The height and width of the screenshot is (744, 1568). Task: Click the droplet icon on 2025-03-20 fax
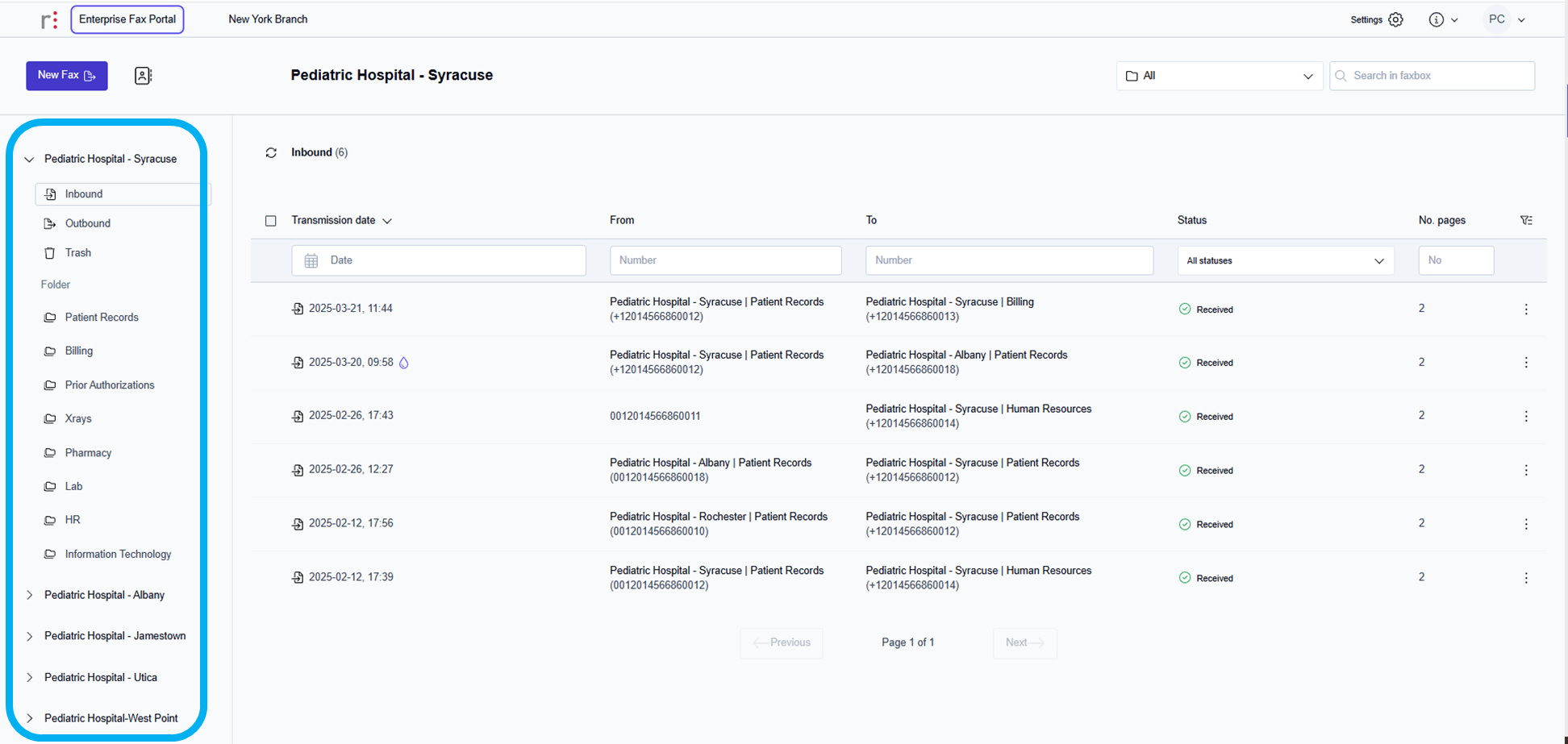(404, 363)
